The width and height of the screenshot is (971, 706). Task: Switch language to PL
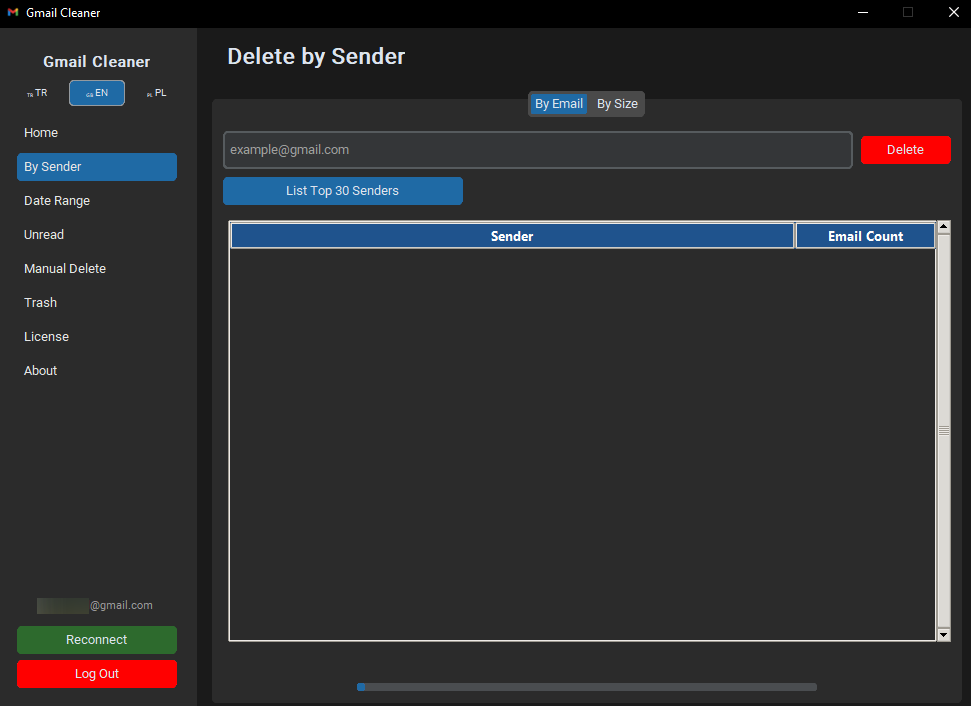pos(157,93)
